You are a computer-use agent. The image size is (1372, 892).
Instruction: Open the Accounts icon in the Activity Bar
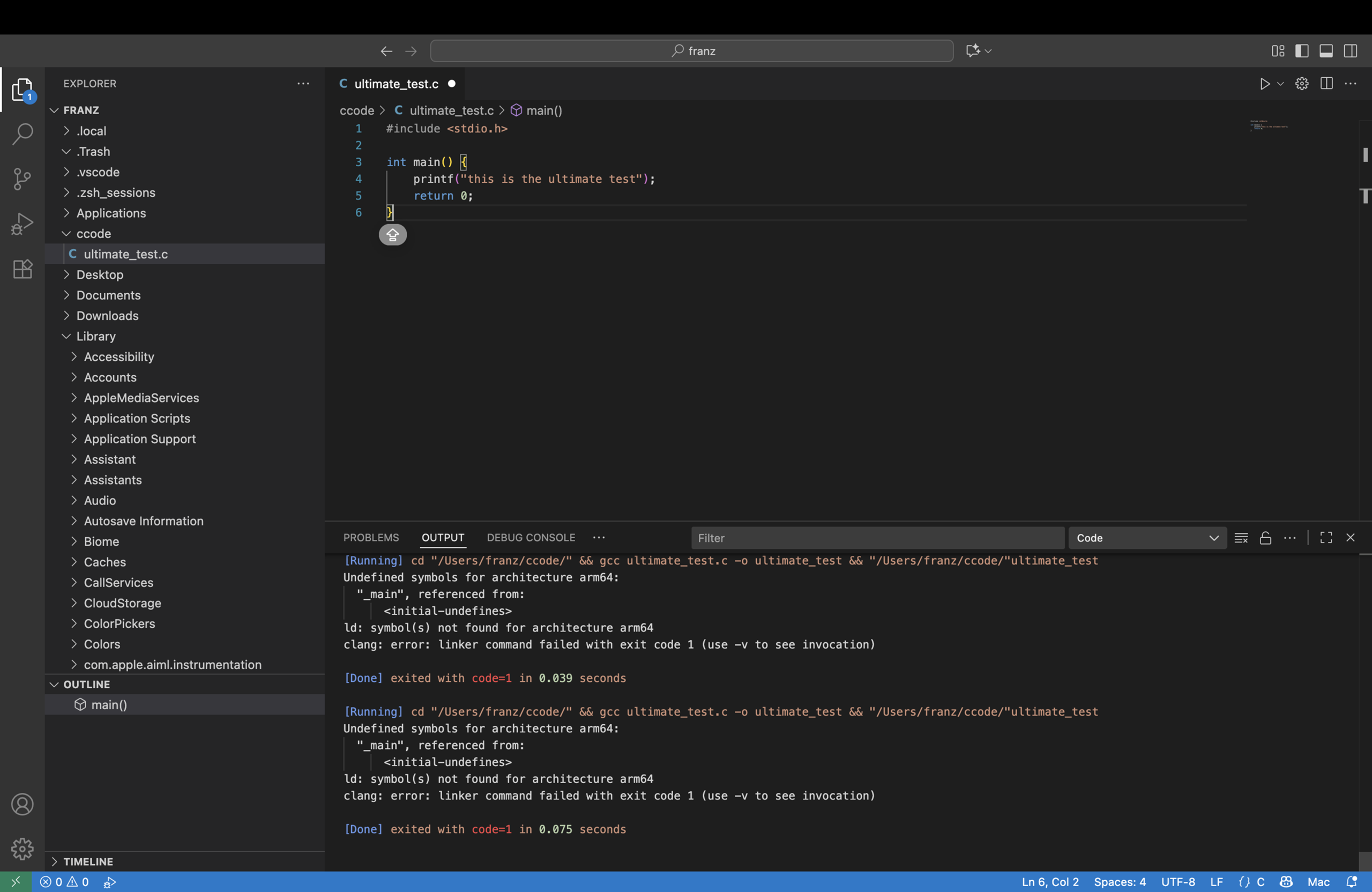22,804
